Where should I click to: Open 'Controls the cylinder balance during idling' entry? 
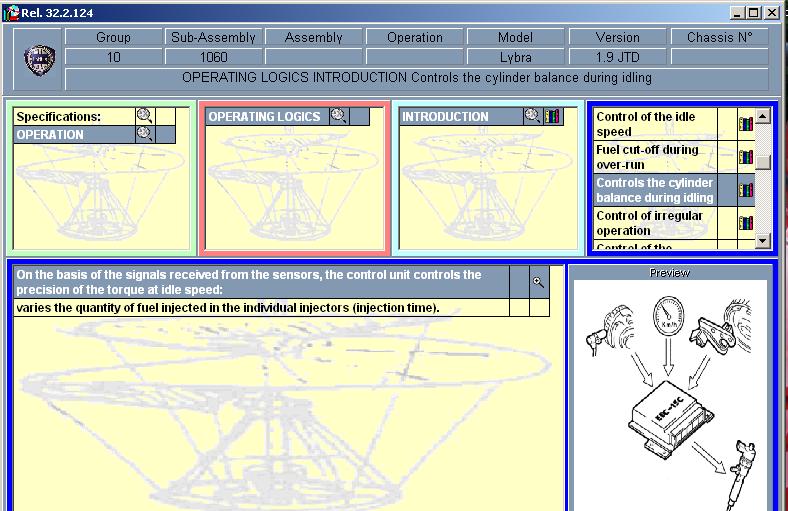[x=664, y=190]
